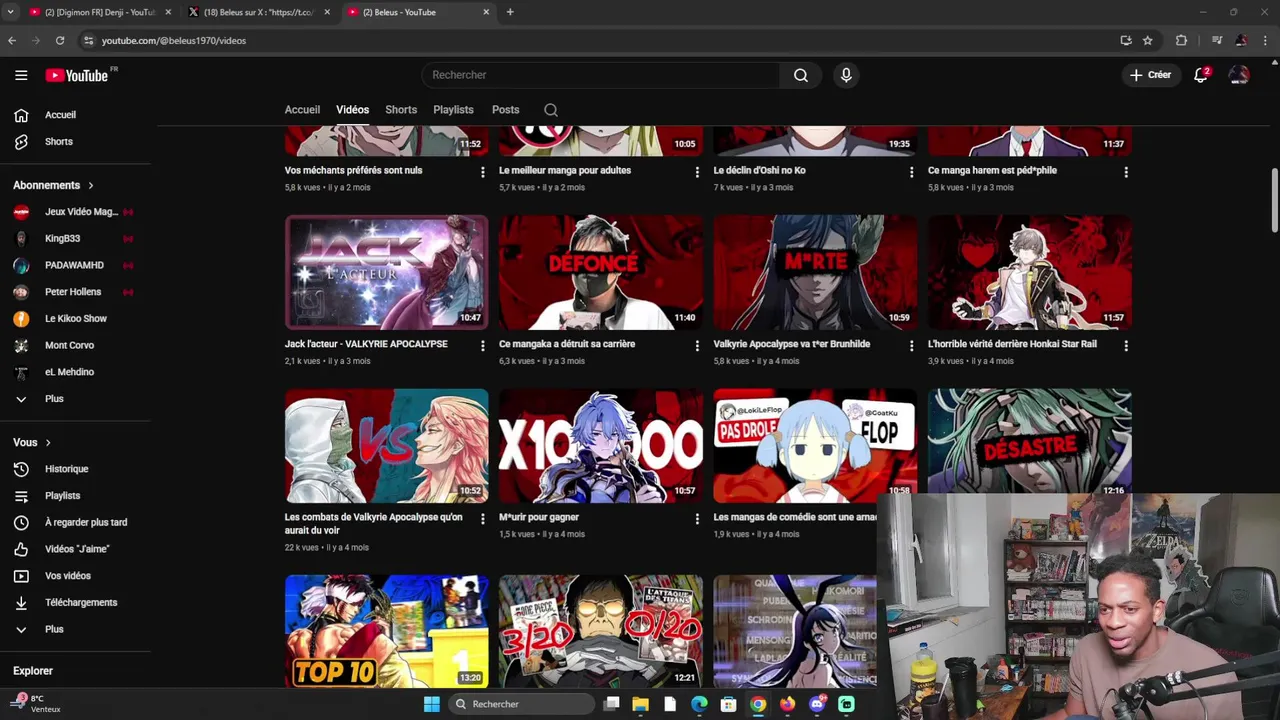Open Le Kikoo Show channel

pyautogui.click(x=75, y=319)
